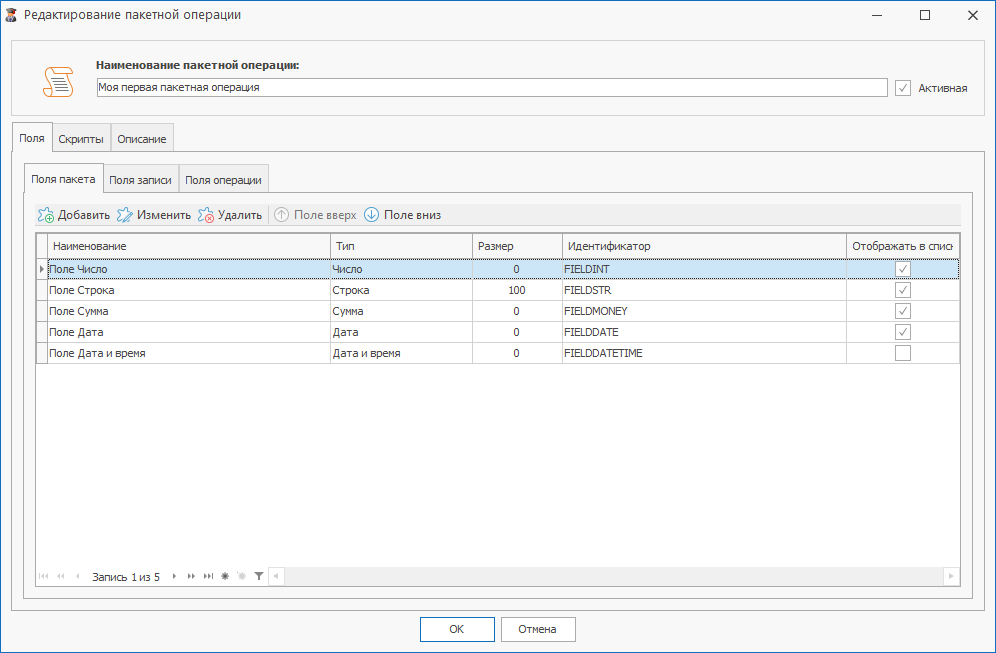
Task: Go to previous record navigator arrow
Action: pyautogui.click(x=77, y=576)
